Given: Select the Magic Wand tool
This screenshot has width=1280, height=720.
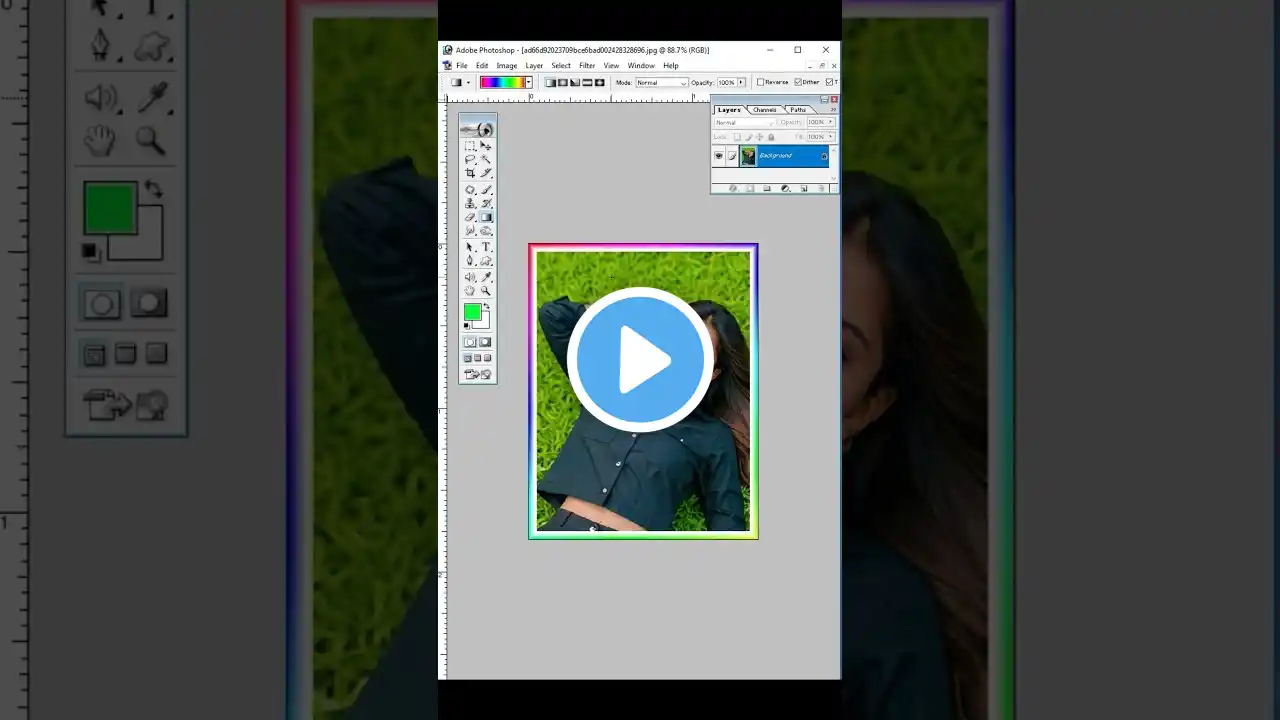Looking at the screenshot, I should pyautogui.click(x=486, y=159).
